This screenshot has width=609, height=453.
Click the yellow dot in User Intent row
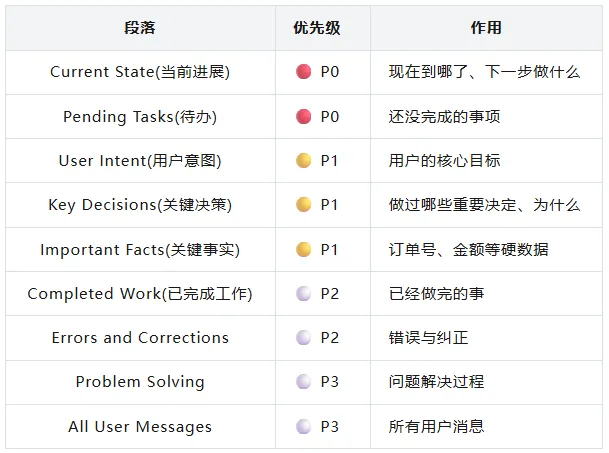click(x=303, y=160)
